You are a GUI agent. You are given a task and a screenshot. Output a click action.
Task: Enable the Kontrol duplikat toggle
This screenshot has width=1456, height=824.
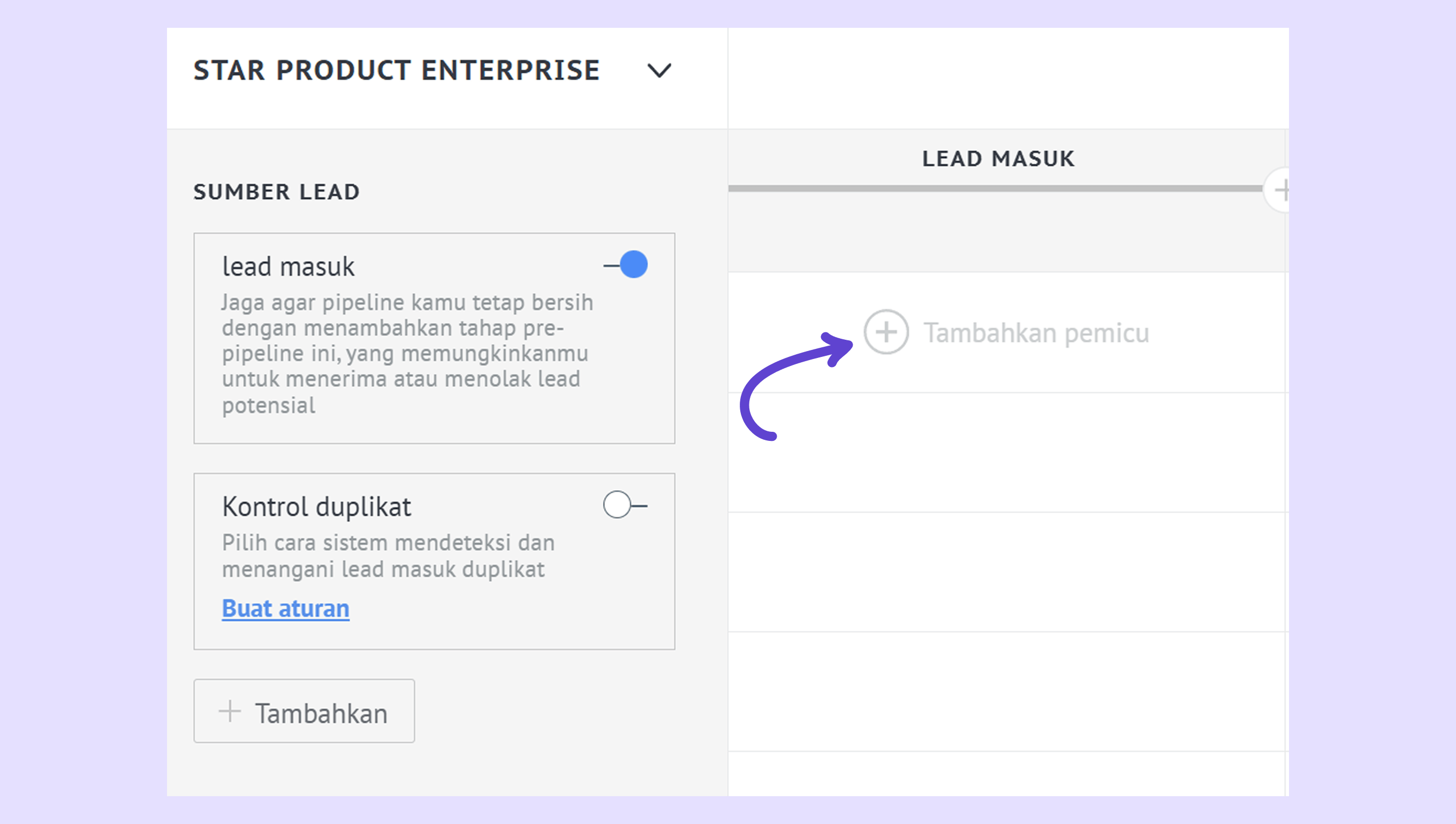click(625, 505)
